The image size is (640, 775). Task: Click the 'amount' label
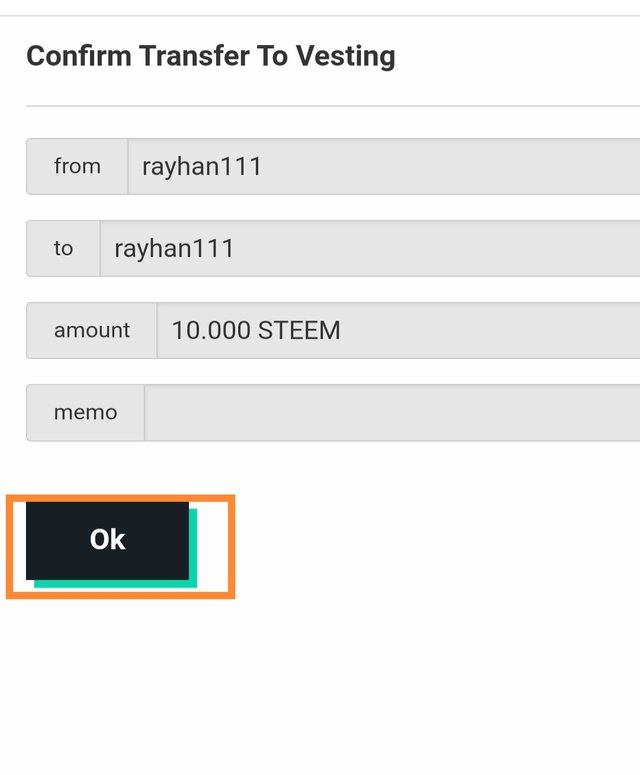[92, 331]
